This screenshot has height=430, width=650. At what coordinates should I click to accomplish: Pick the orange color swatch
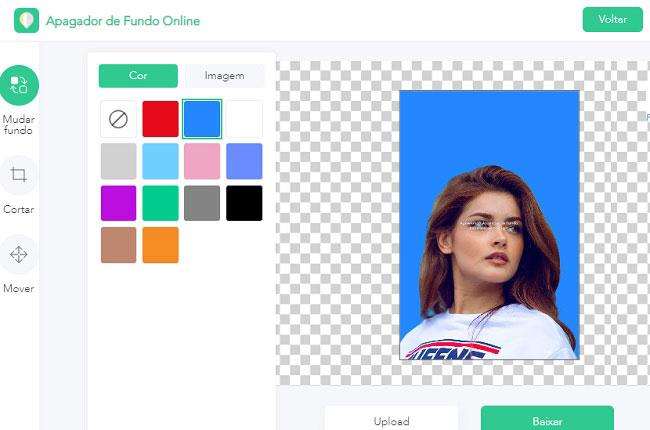(160, 245)
